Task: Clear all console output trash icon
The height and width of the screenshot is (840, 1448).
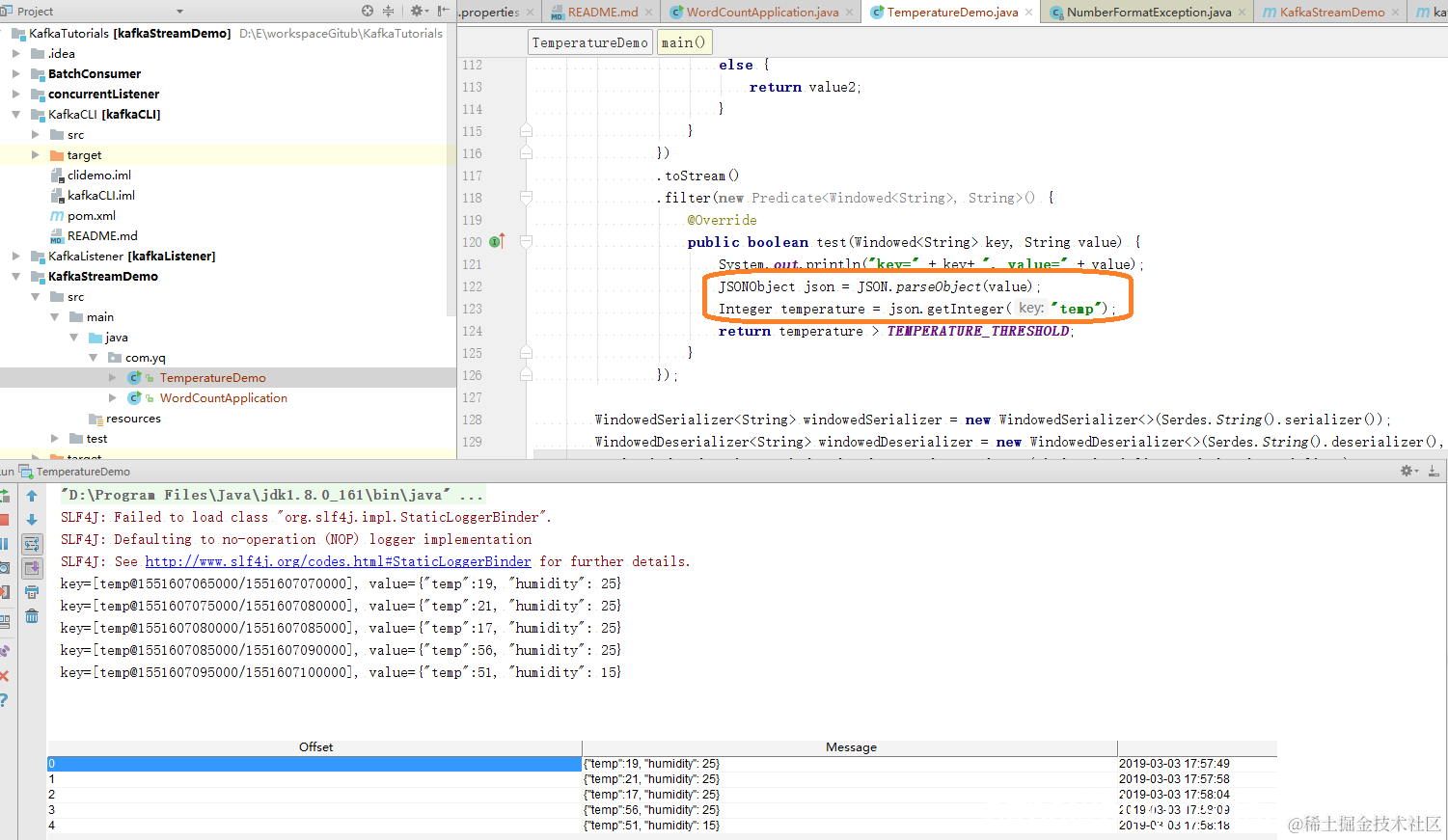Action: (x=32, y=616)
